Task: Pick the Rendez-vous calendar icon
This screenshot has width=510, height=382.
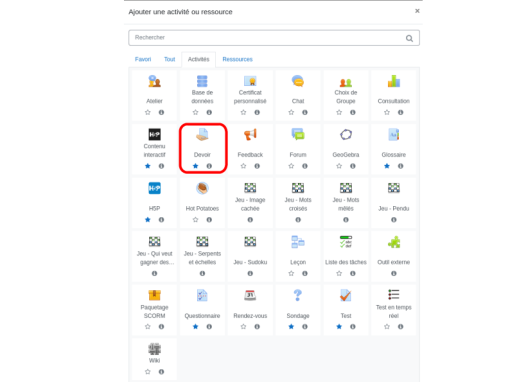Action: [250, 295]
